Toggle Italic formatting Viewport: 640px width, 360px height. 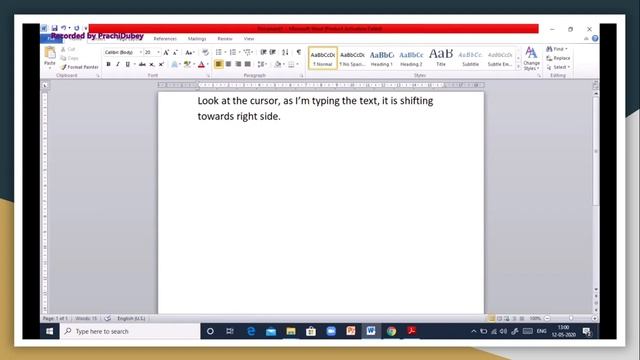coord(118,64)
